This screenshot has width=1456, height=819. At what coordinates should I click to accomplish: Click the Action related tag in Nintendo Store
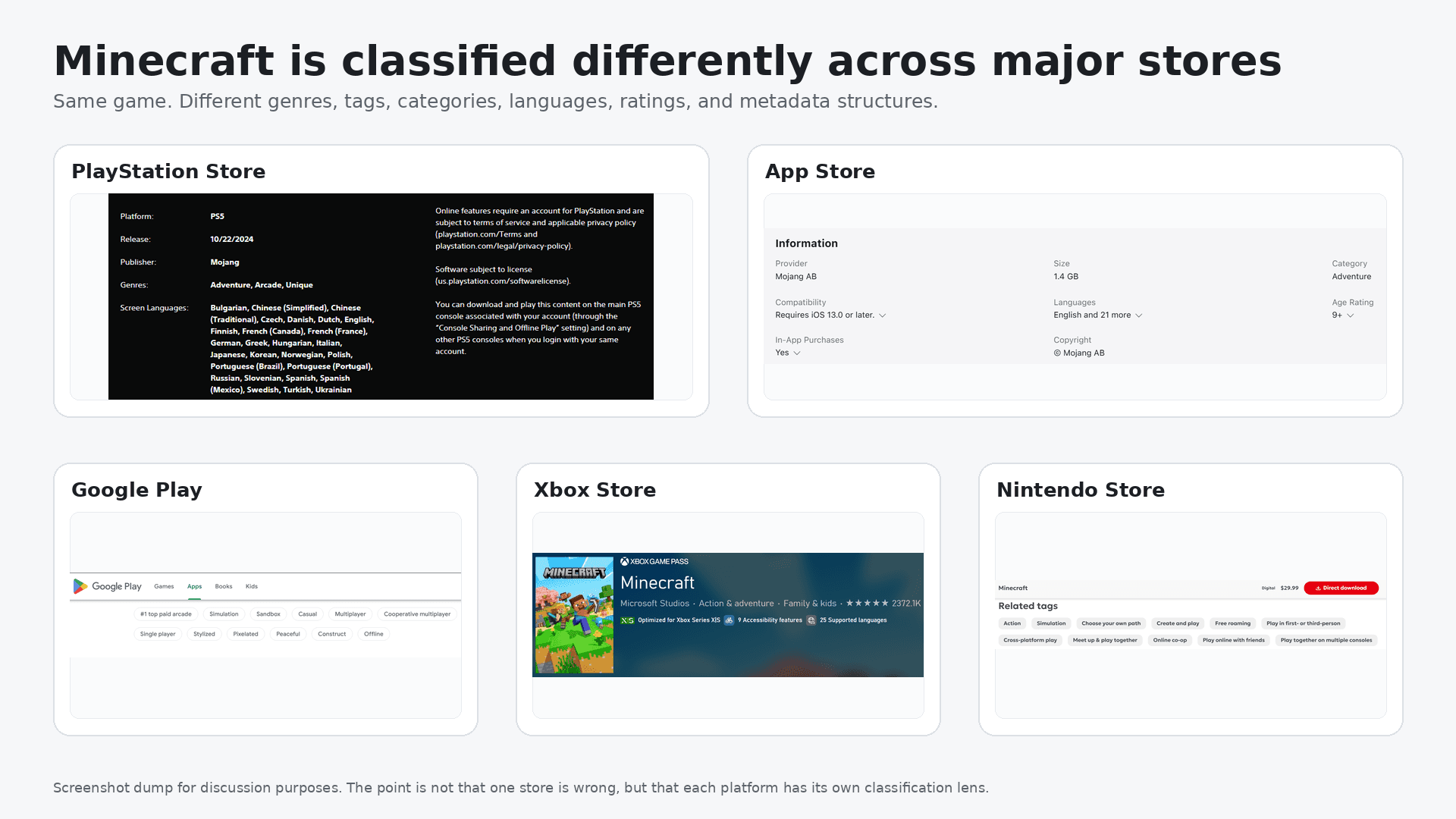point(1012,623)
